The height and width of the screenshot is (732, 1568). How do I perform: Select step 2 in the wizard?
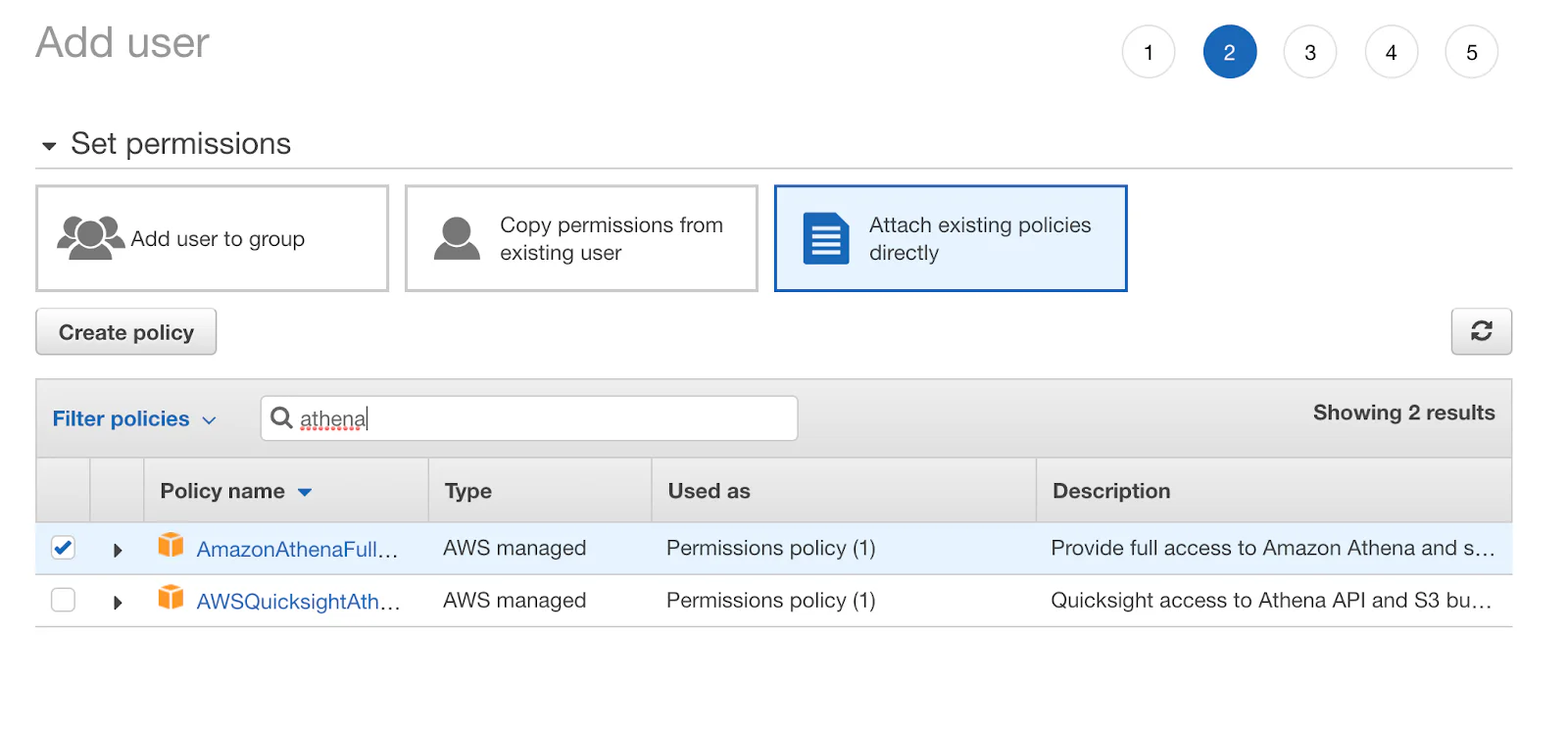(x=1230, y=52)
